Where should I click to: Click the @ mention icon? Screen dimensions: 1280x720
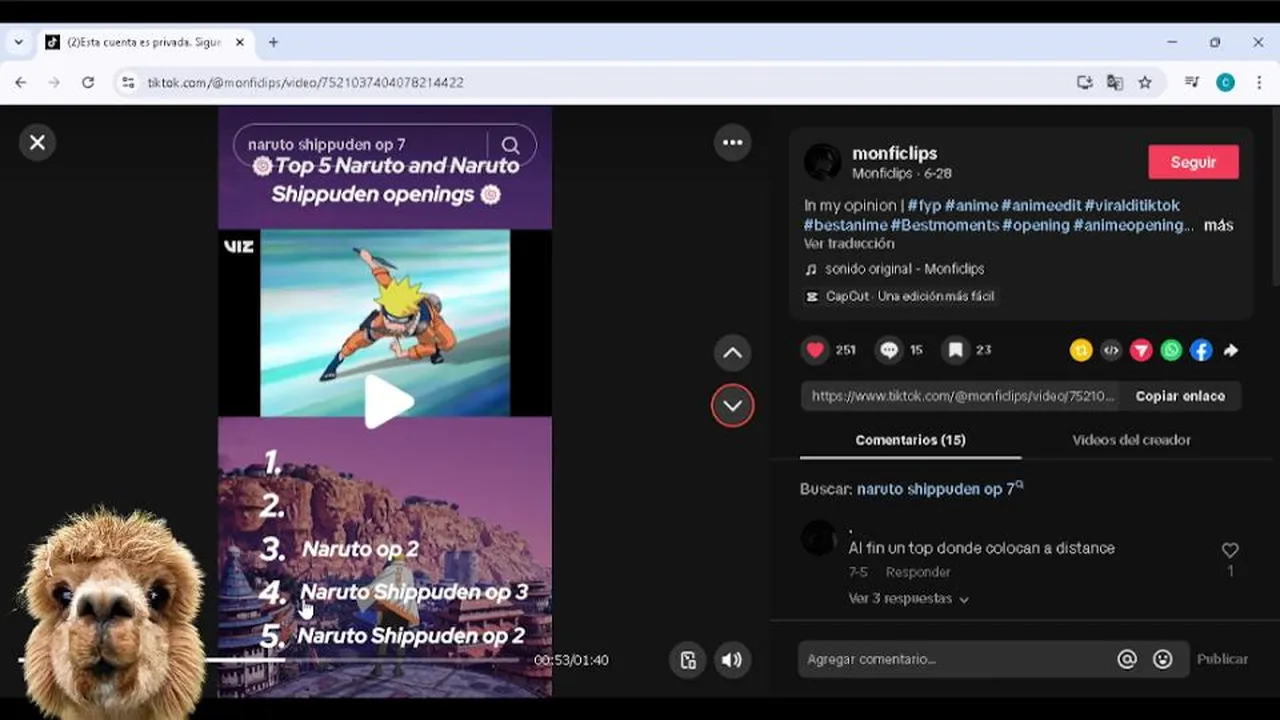[x=1127, y=659]
